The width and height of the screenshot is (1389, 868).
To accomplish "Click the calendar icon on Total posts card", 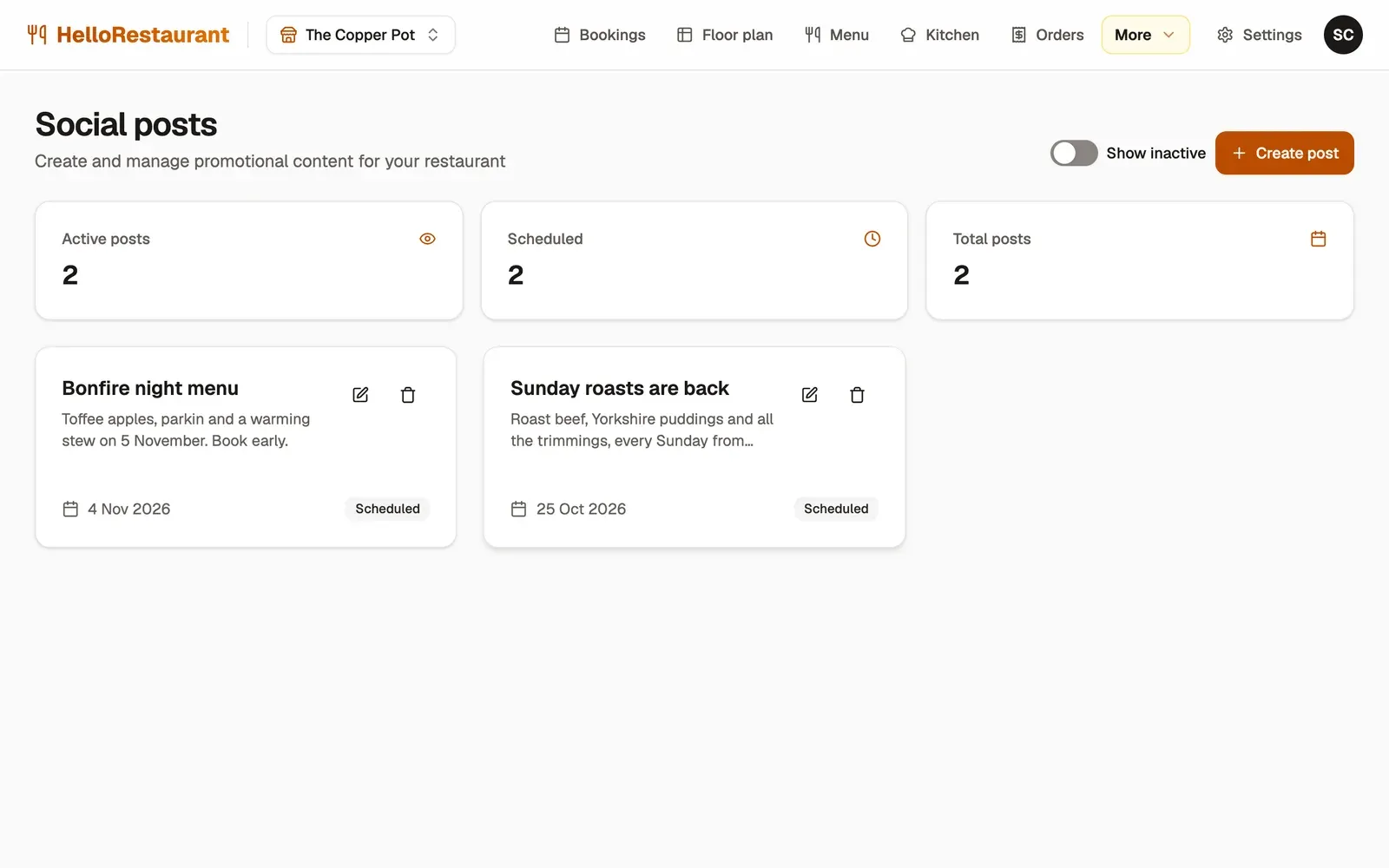I will [x=1318, y=239].
